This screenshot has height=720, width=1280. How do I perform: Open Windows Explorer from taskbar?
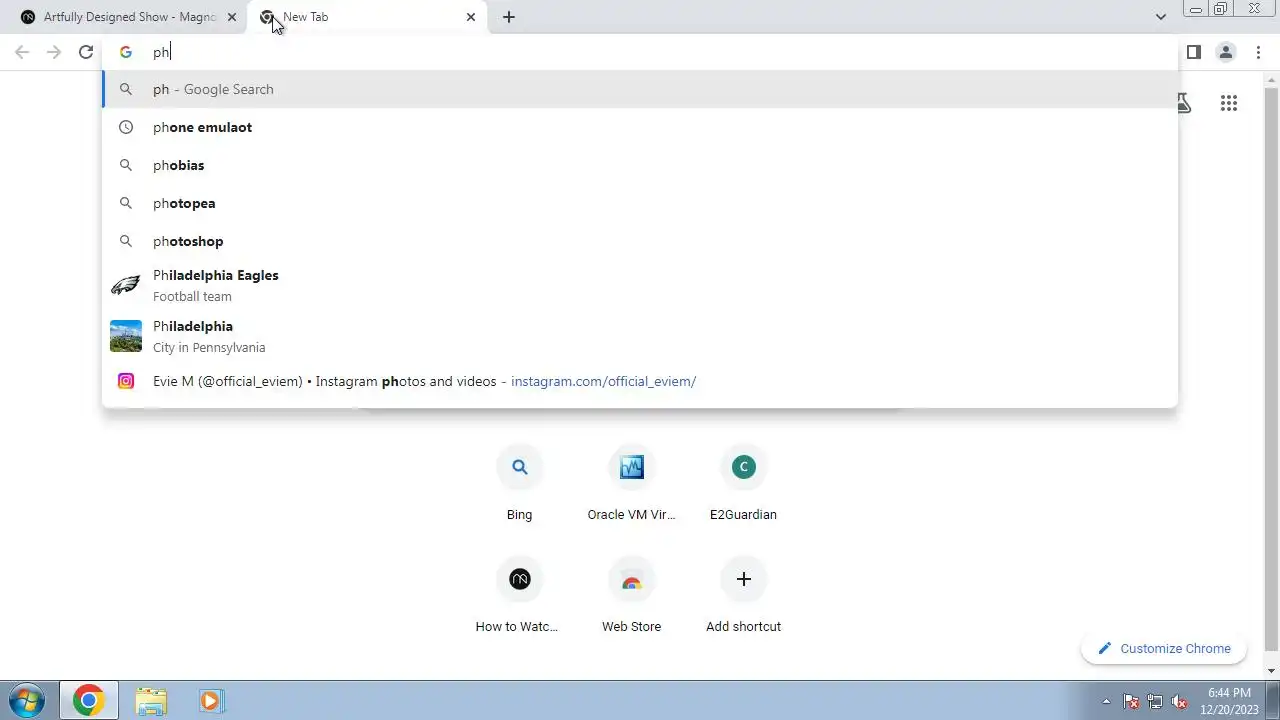[x=151, y=701]
